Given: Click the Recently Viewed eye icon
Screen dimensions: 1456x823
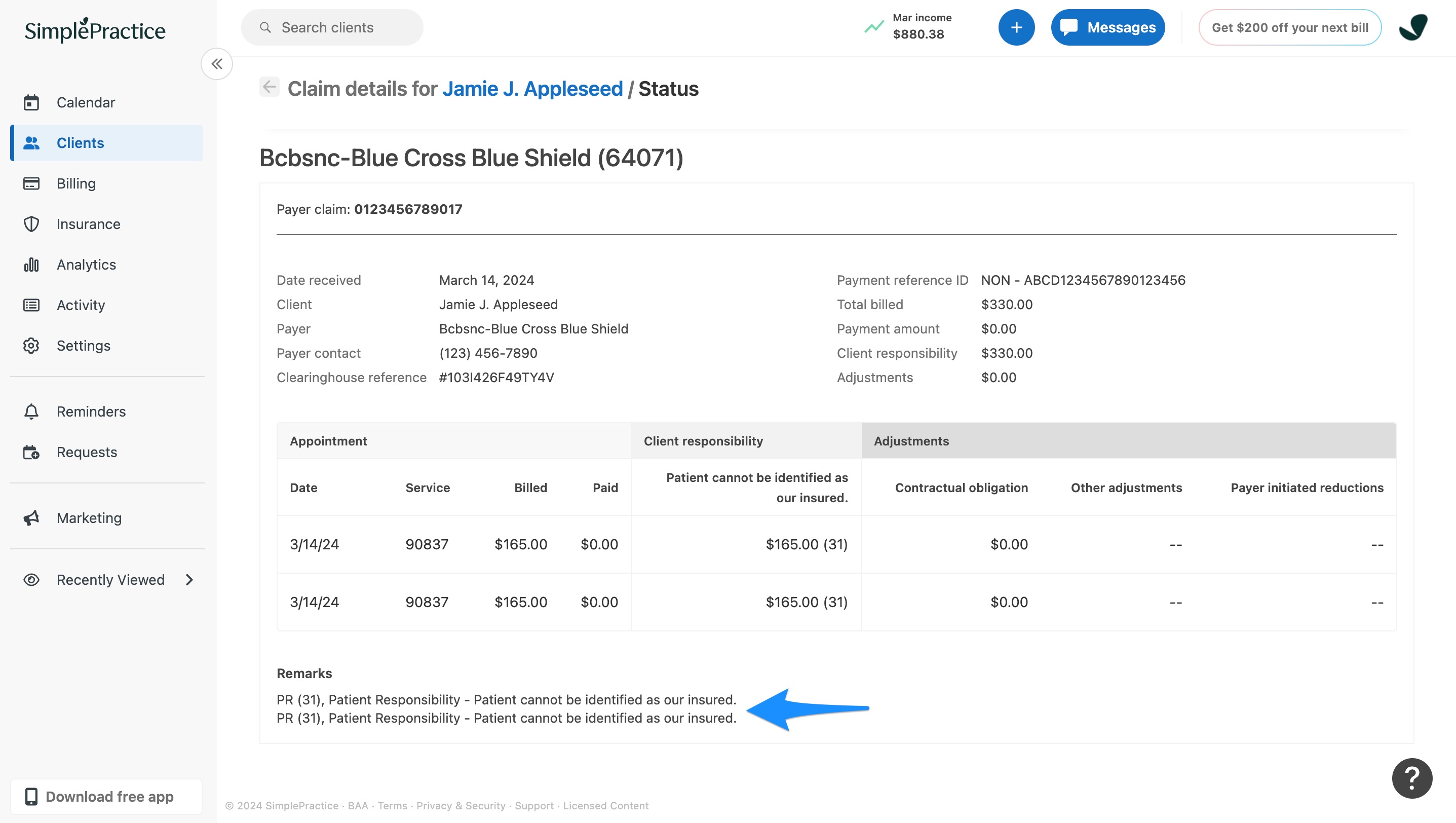Looking at the screenshot, I should (x=31, y=580).
